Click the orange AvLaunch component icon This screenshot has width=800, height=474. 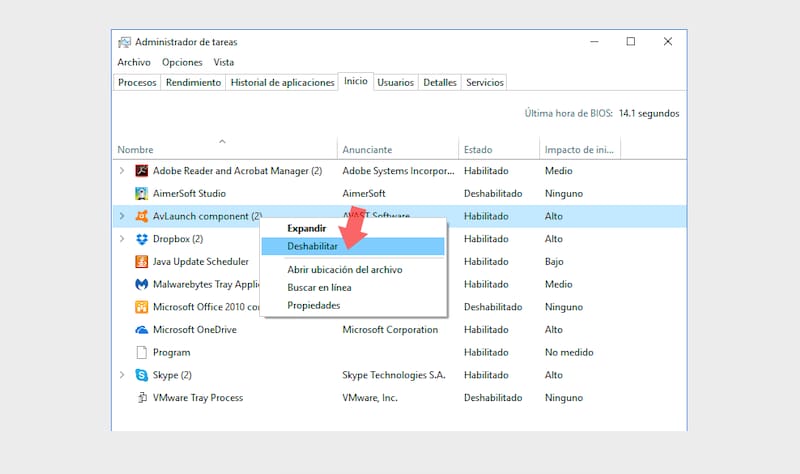tap(141, 216)
